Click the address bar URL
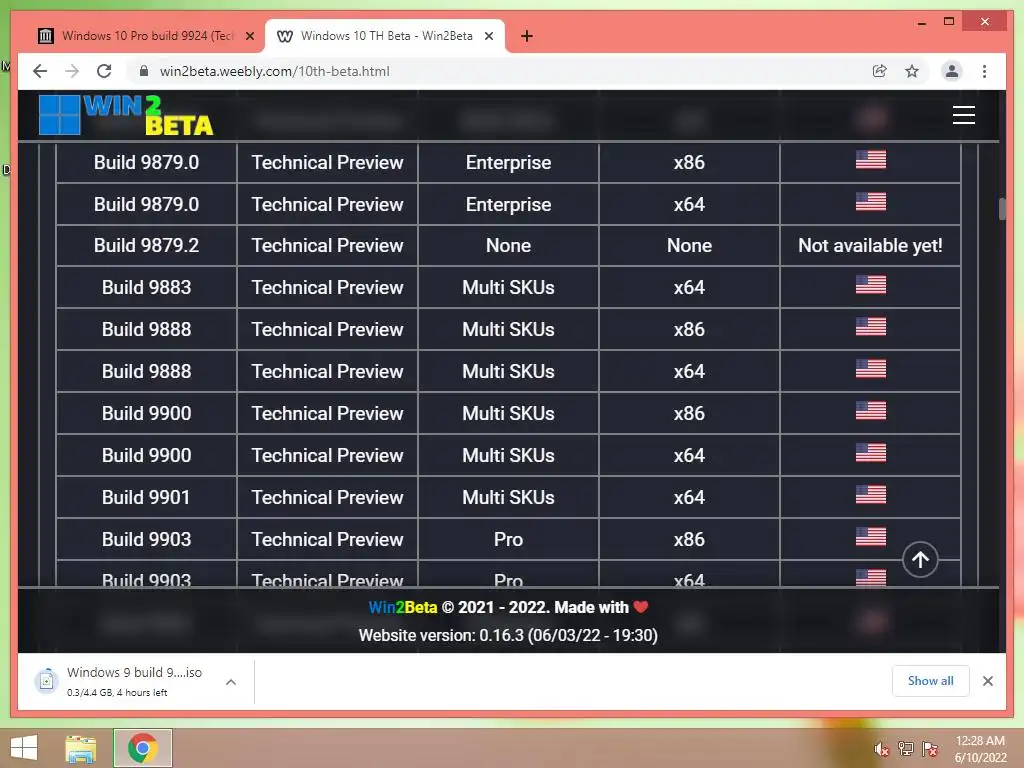Image resolution: width=1024 pixels, height=768 pixels. tap(274, 71)
